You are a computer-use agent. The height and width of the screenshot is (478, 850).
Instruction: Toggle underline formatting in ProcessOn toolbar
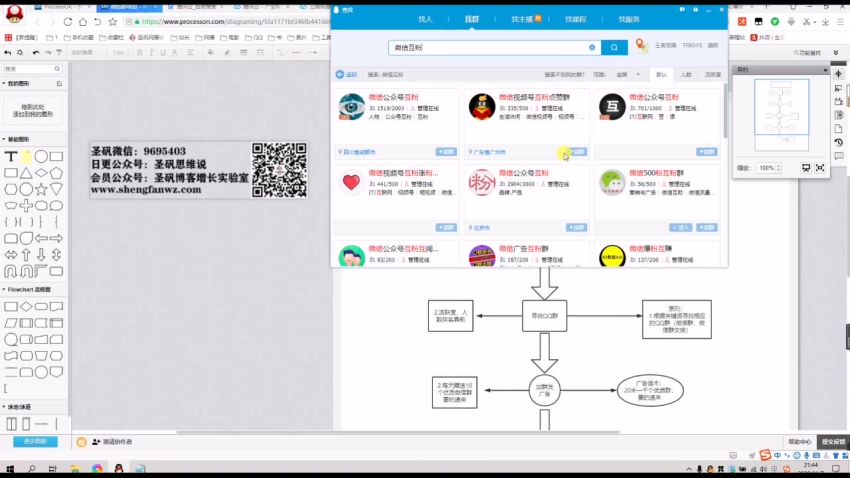tap(163, 53)
